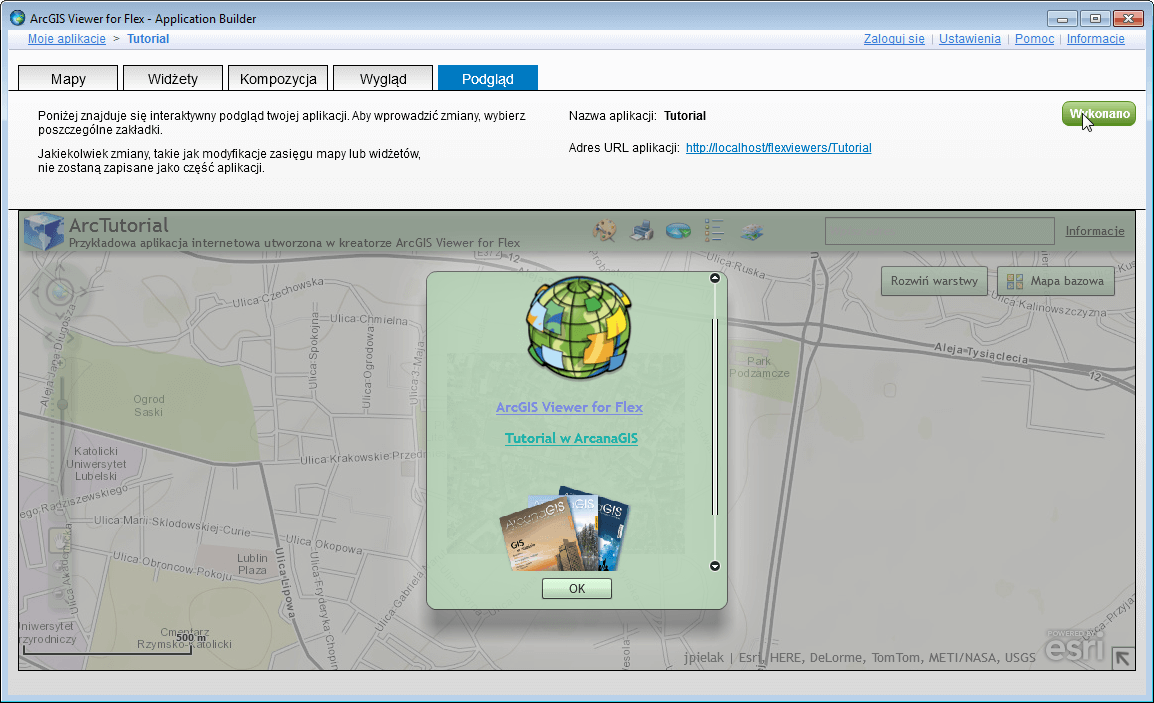1154x703 pixels.
Task: Click the 500 m scale bar label
Action: pyautogui.click(x=191, y=637)
